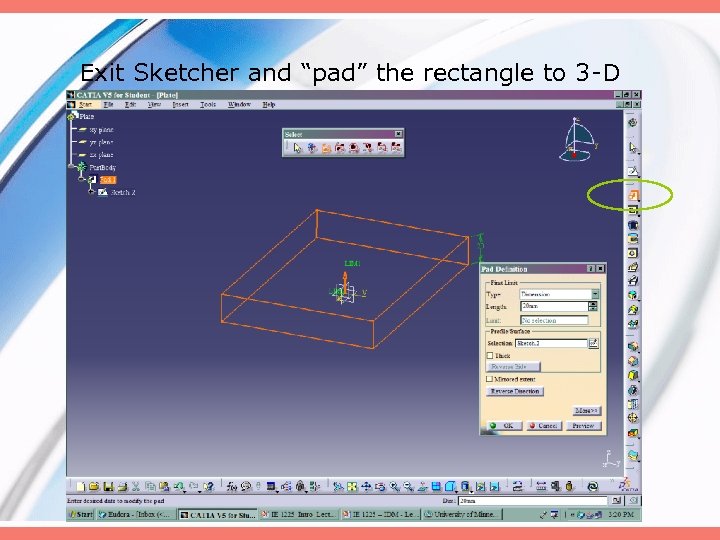Image resolution: width=720 pixels, height=540 pixels.
Task: Switch to Eudora Inbox on taskbar
Action: 135,515
